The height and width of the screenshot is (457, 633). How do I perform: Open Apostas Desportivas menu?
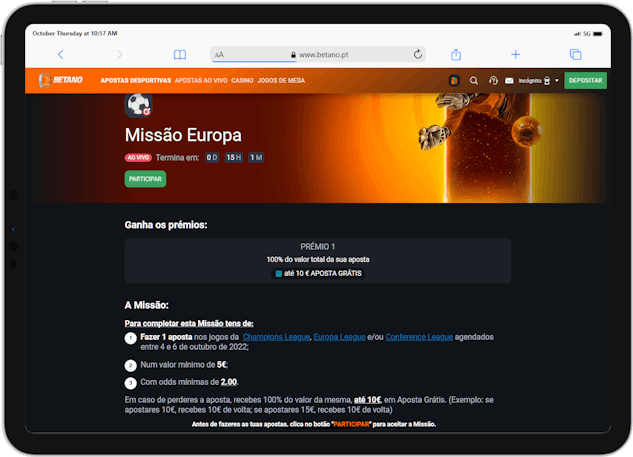click(x=136, y=80)
